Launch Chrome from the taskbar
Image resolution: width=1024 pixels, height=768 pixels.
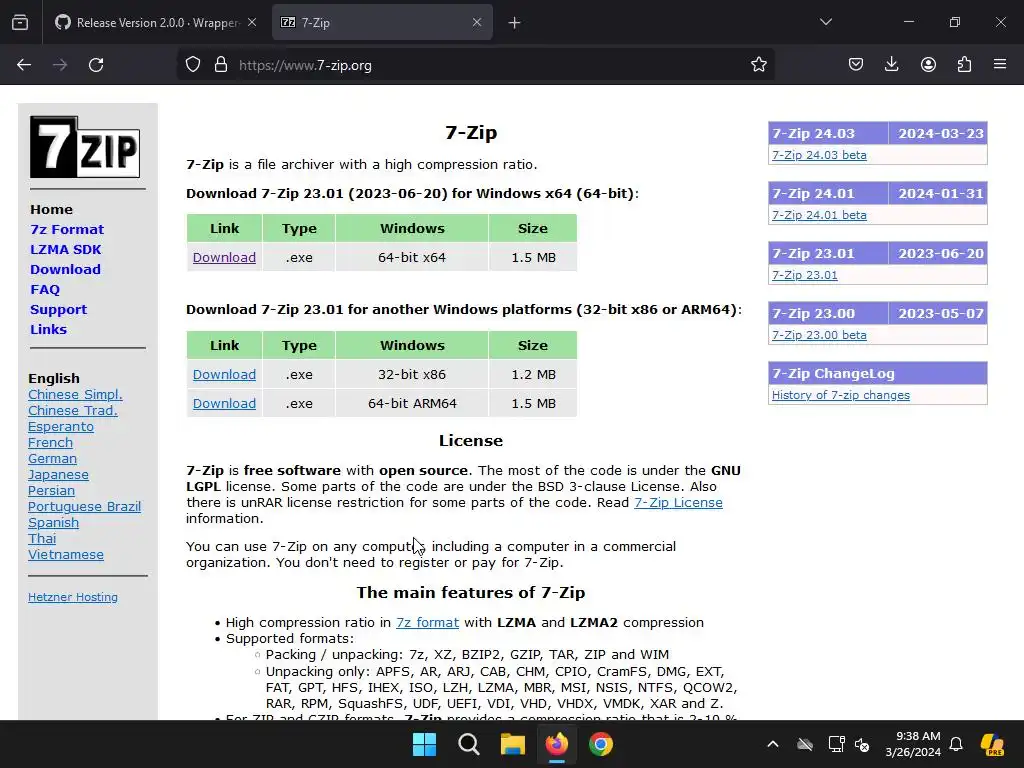601,744
